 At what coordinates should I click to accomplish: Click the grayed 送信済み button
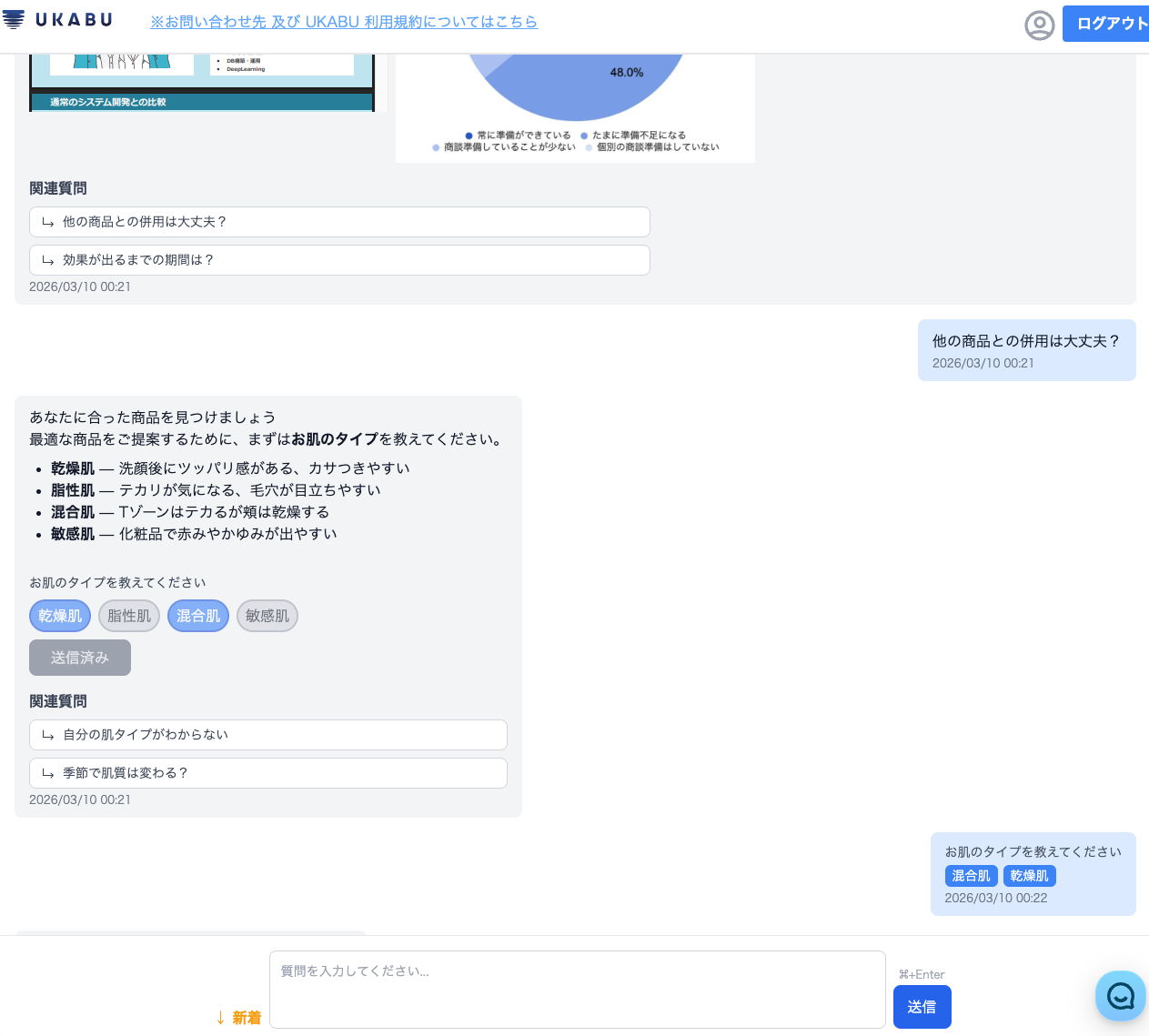point(79,657)
